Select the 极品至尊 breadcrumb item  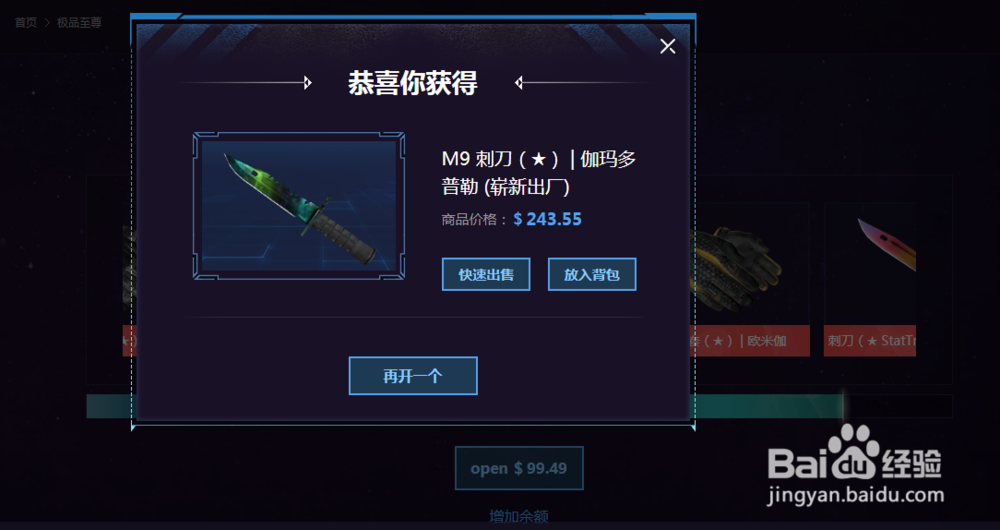click(79, 22)
